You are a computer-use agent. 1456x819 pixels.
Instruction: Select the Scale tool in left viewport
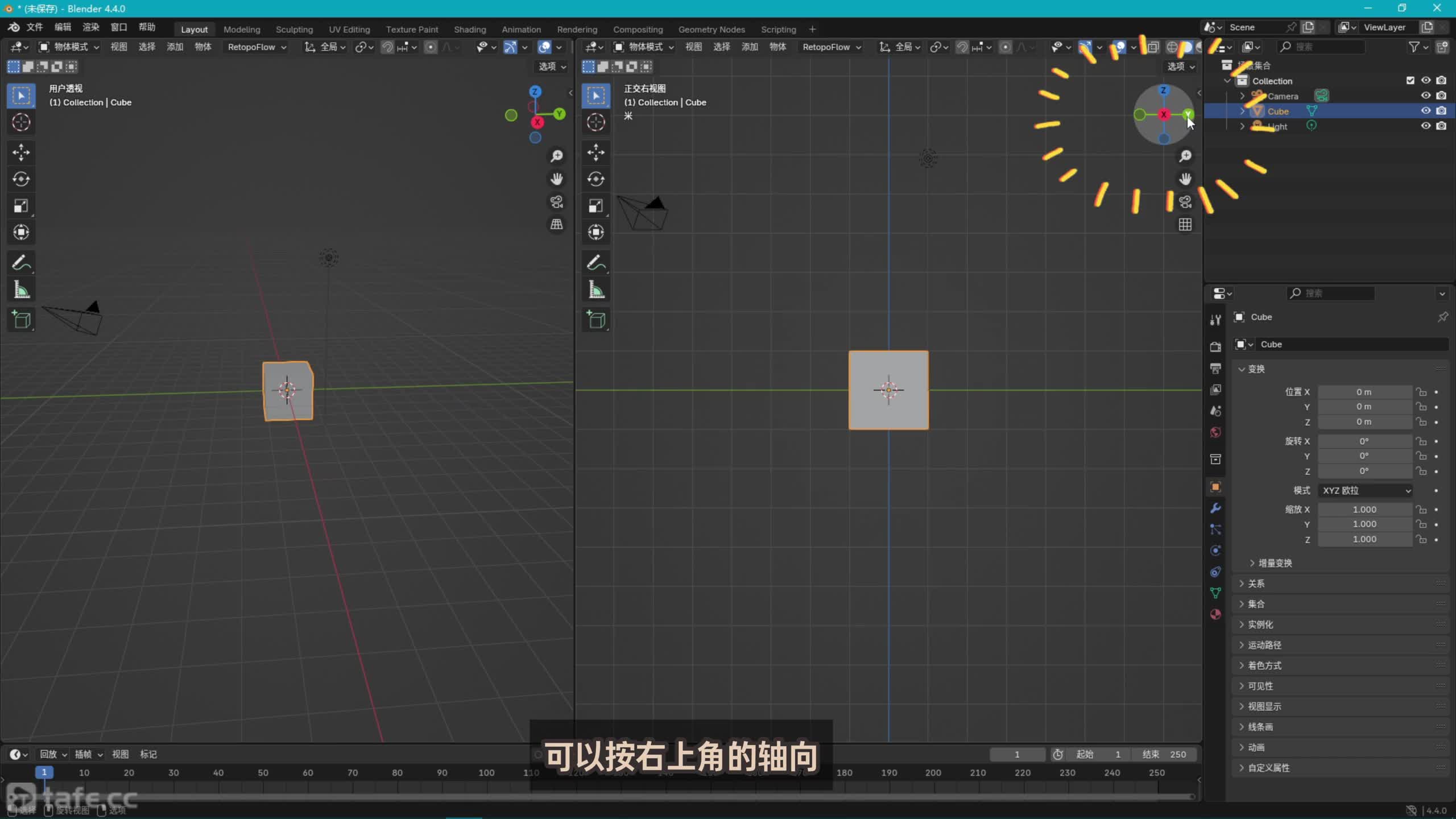(x=21, y=206)
